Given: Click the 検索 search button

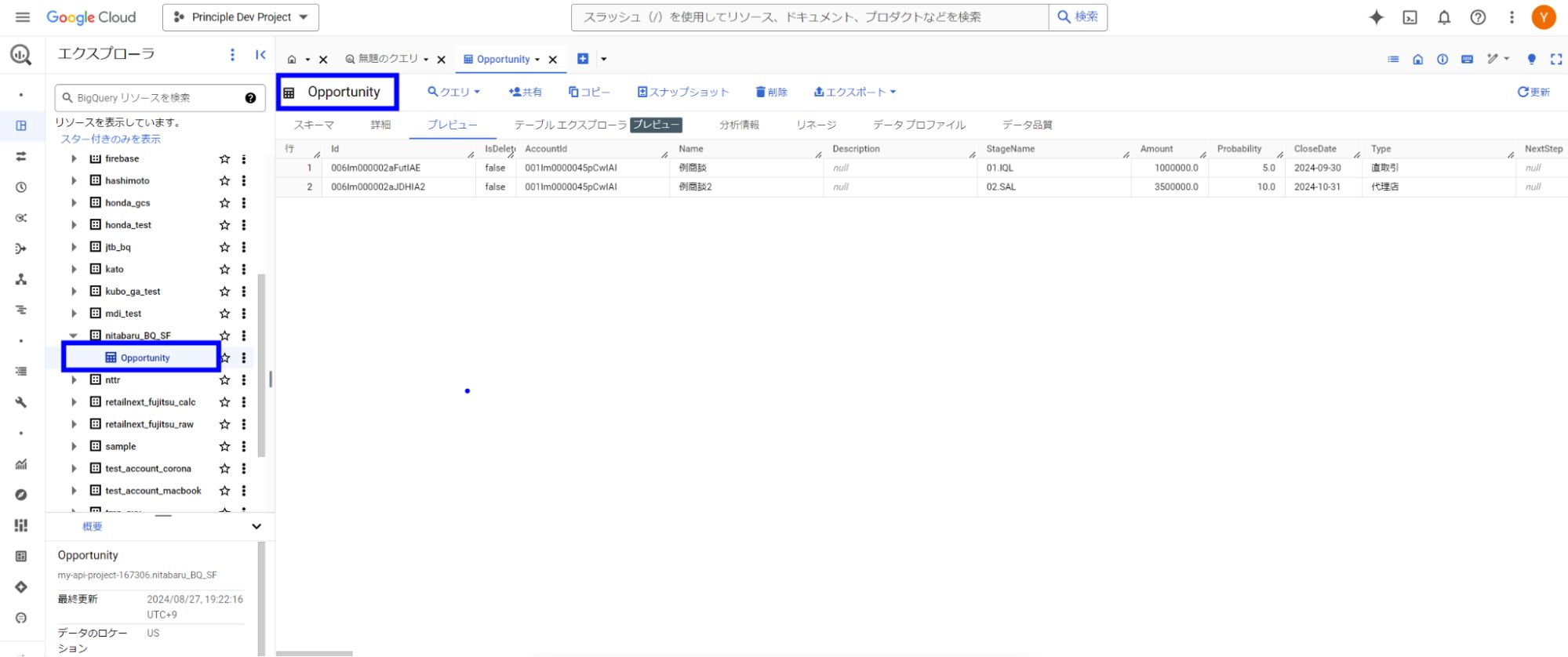Looking at the screenshot, I should coord(1077,17).
